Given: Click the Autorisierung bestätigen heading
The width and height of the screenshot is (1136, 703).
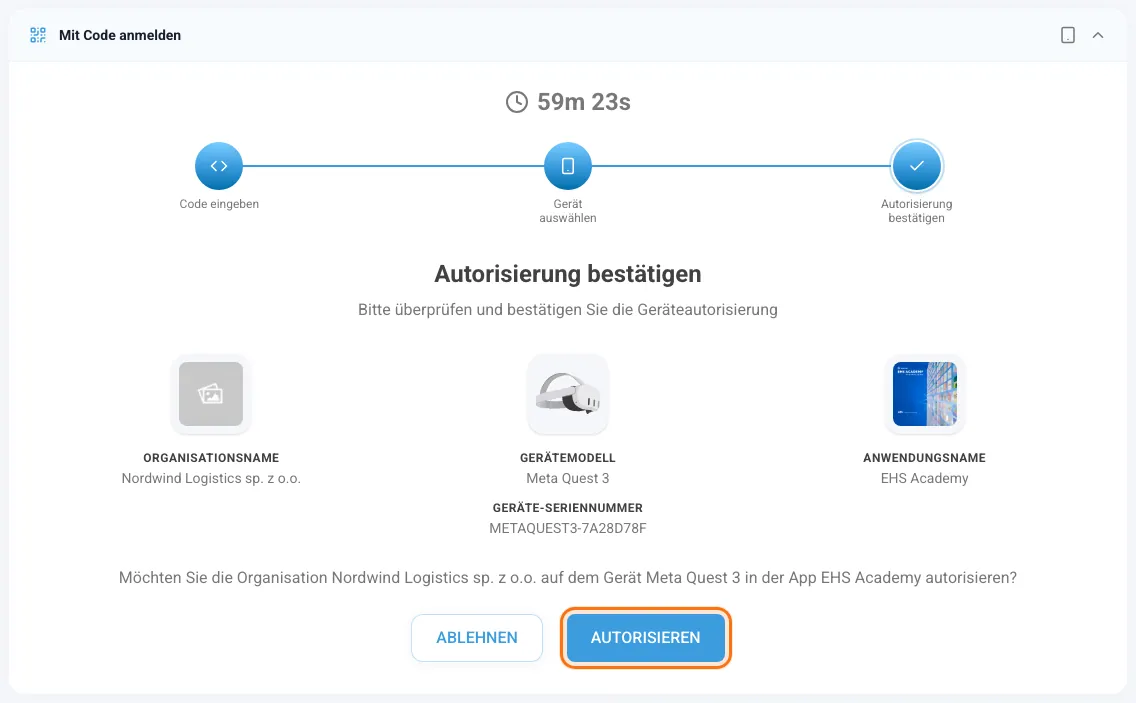Looking at the screenshot, I should pos(568,274).
